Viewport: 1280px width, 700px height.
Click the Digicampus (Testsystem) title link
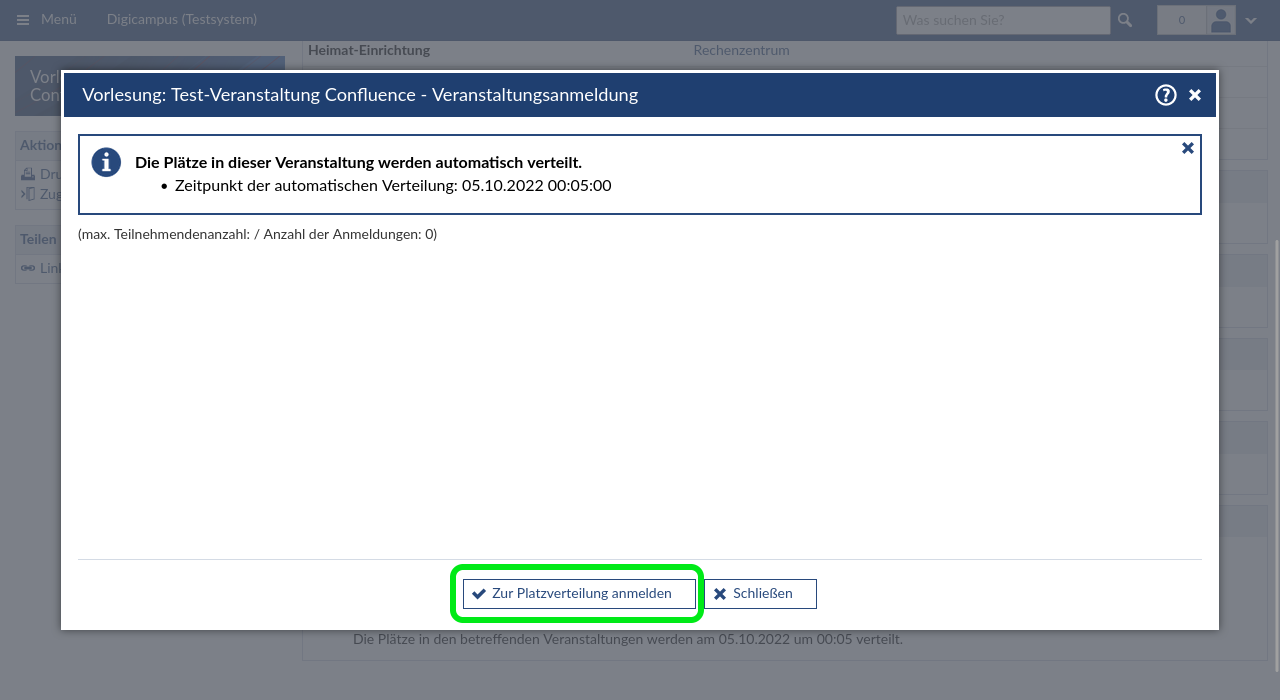click(181, 20)
